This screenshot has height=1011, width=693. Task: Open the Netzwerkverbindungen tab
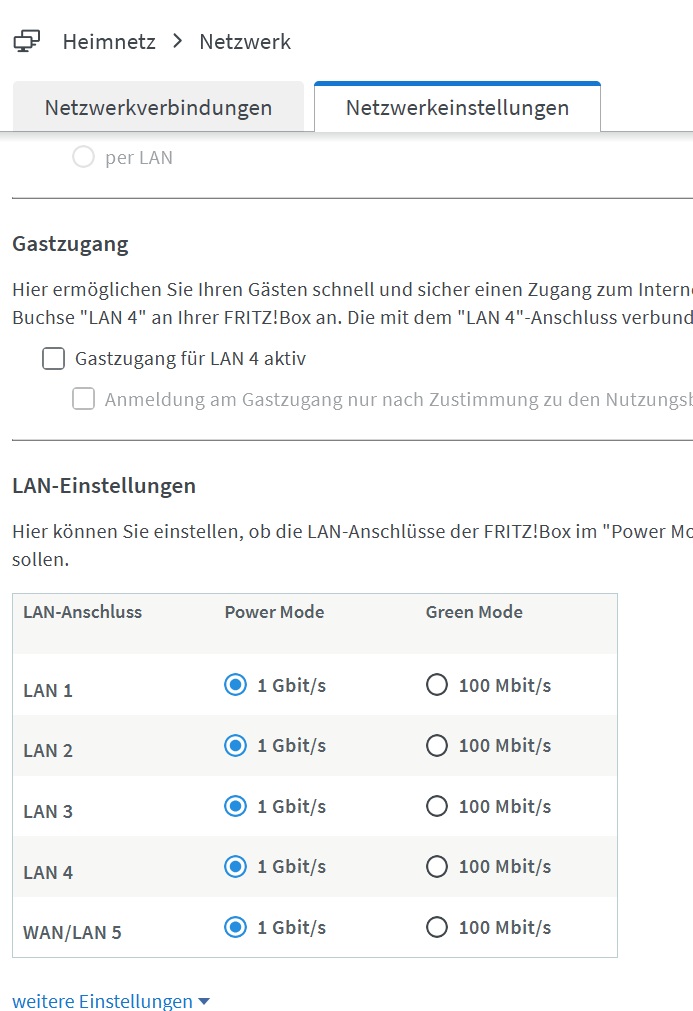(158, 108)
